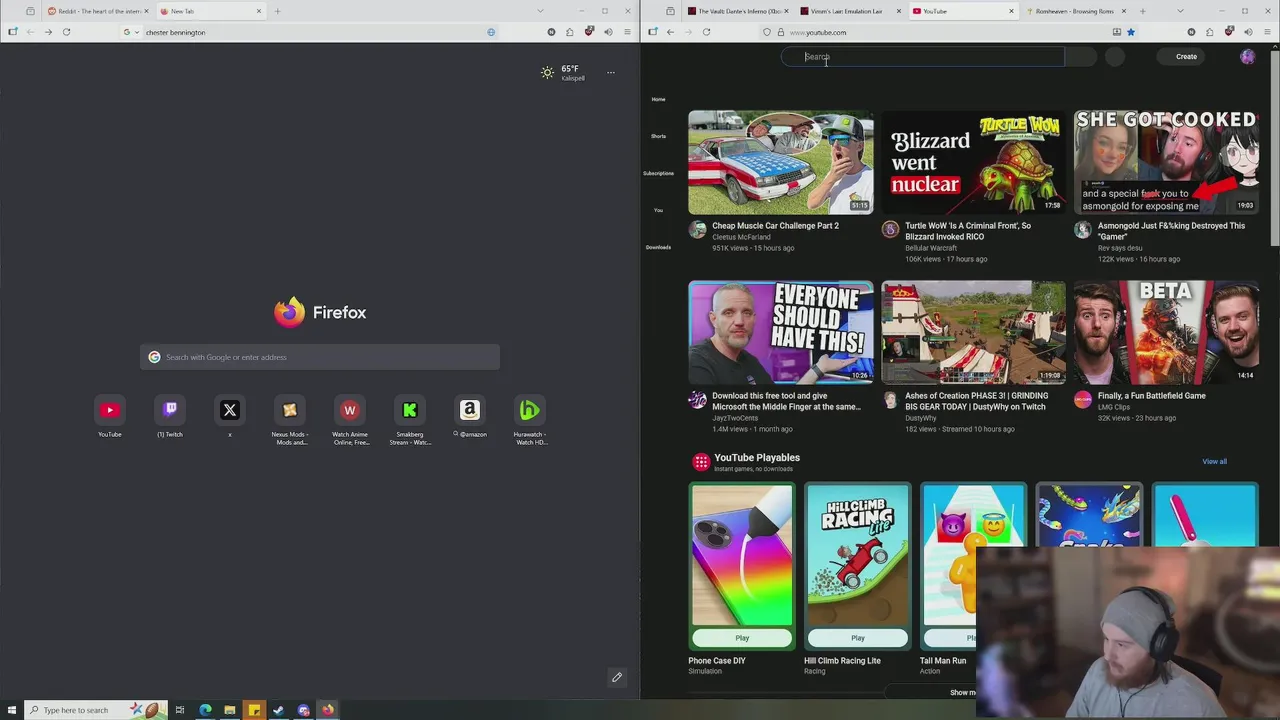
Task: Open new tab in left Firefox window
Action: click(x=277, y=11)
